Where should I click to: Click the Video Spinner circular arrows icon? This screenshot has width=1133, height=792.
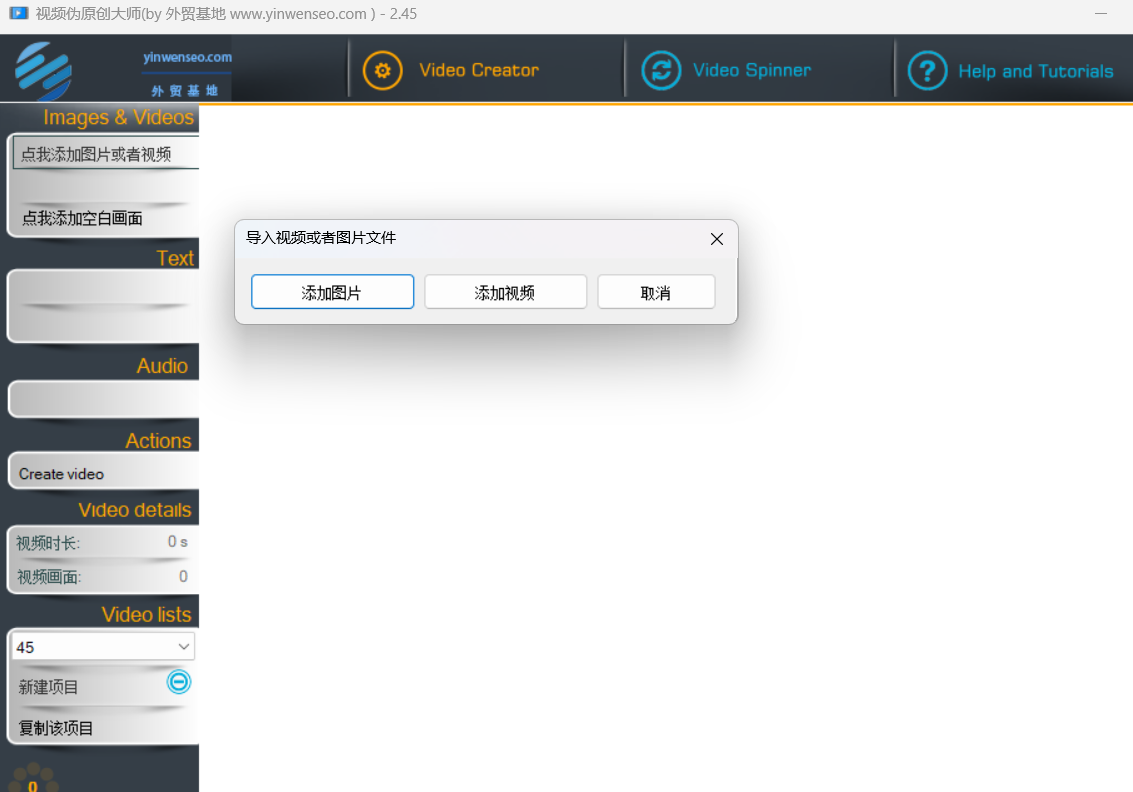click(x=661, y=71)
